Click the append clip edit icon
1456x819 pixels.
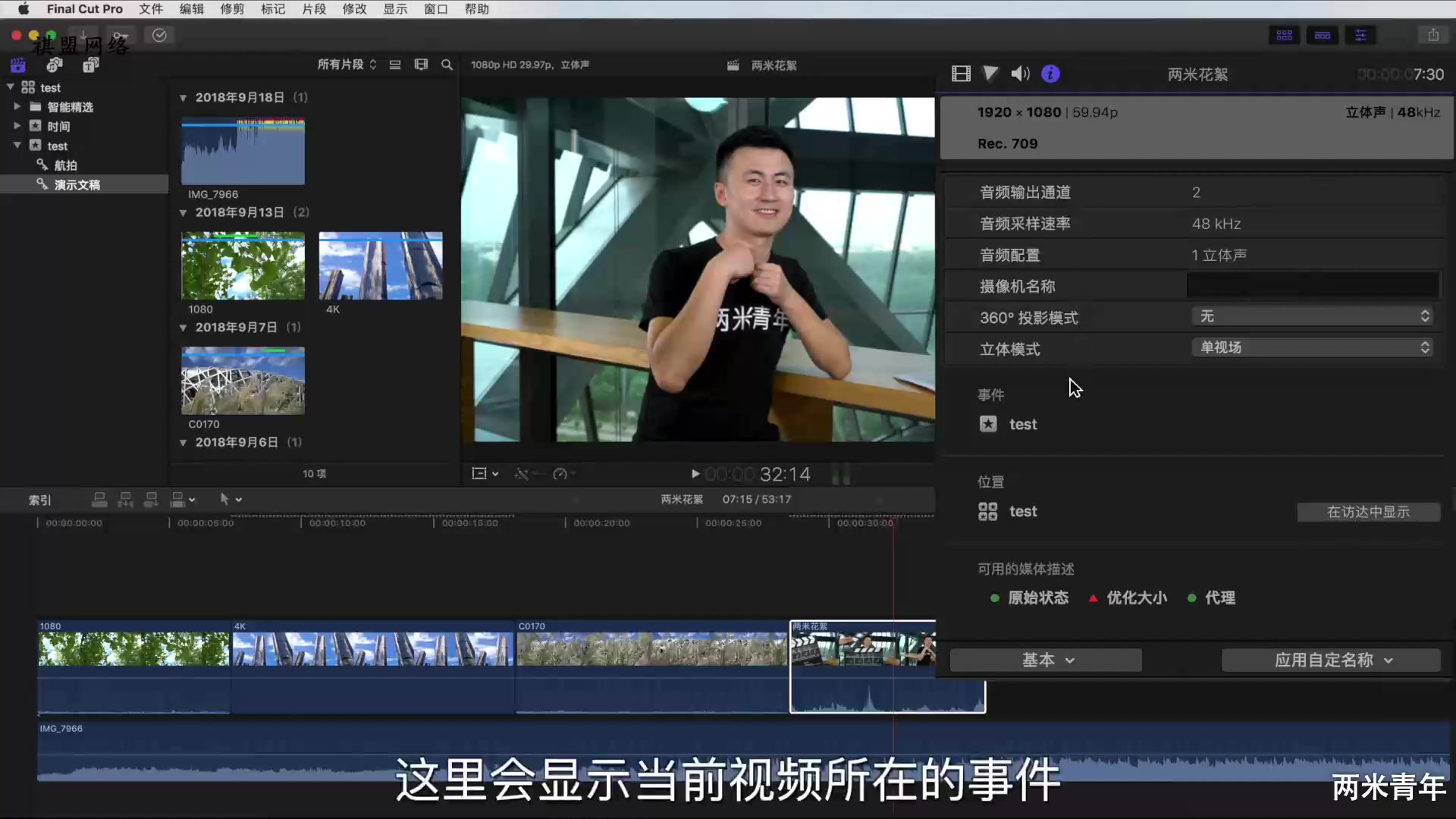151,499
